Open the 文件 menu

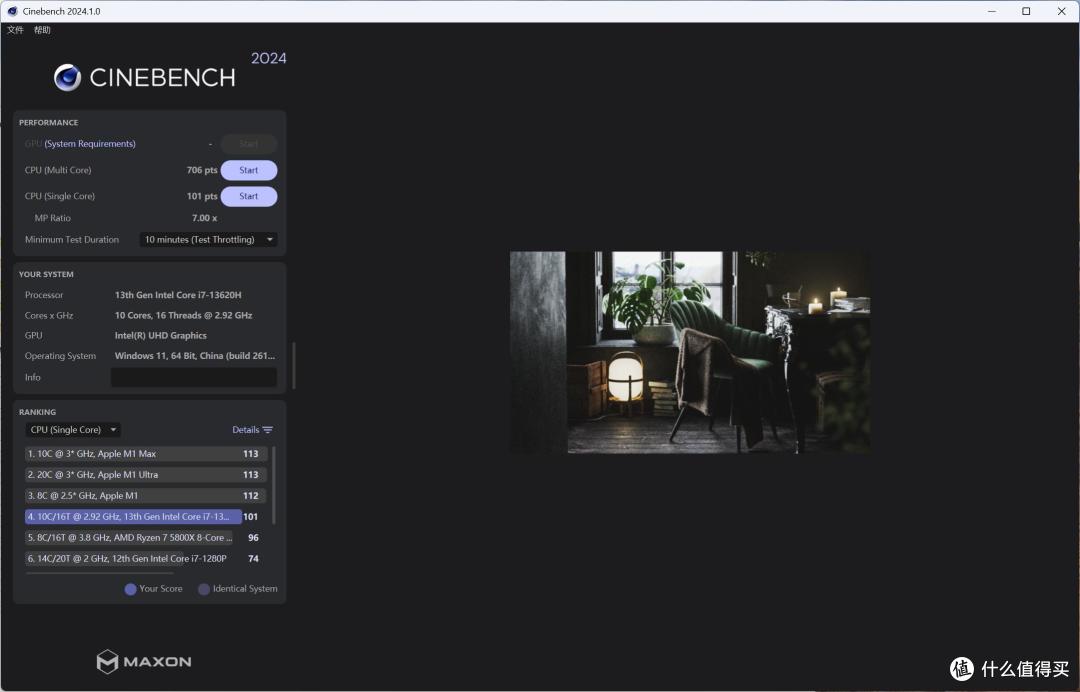(15, 30)
